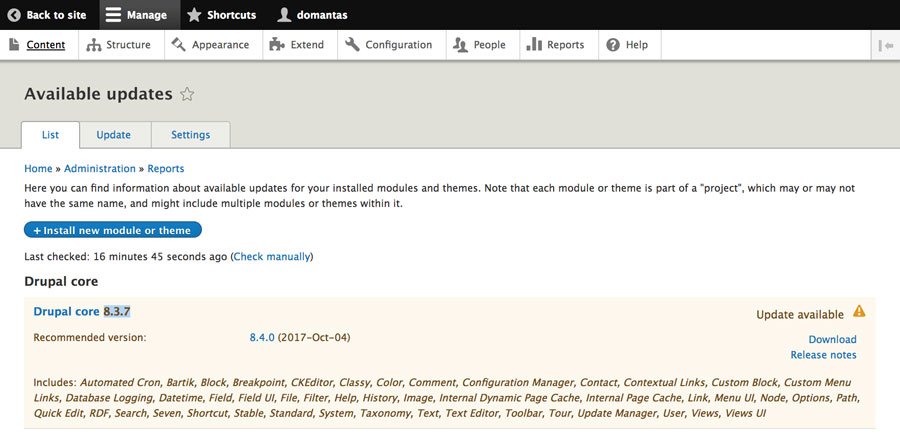This screenshot has width=900, height=437.
Task: Click the toolbar orientation toggle icon
Action: pyautogui.click(x=886, y=45)
